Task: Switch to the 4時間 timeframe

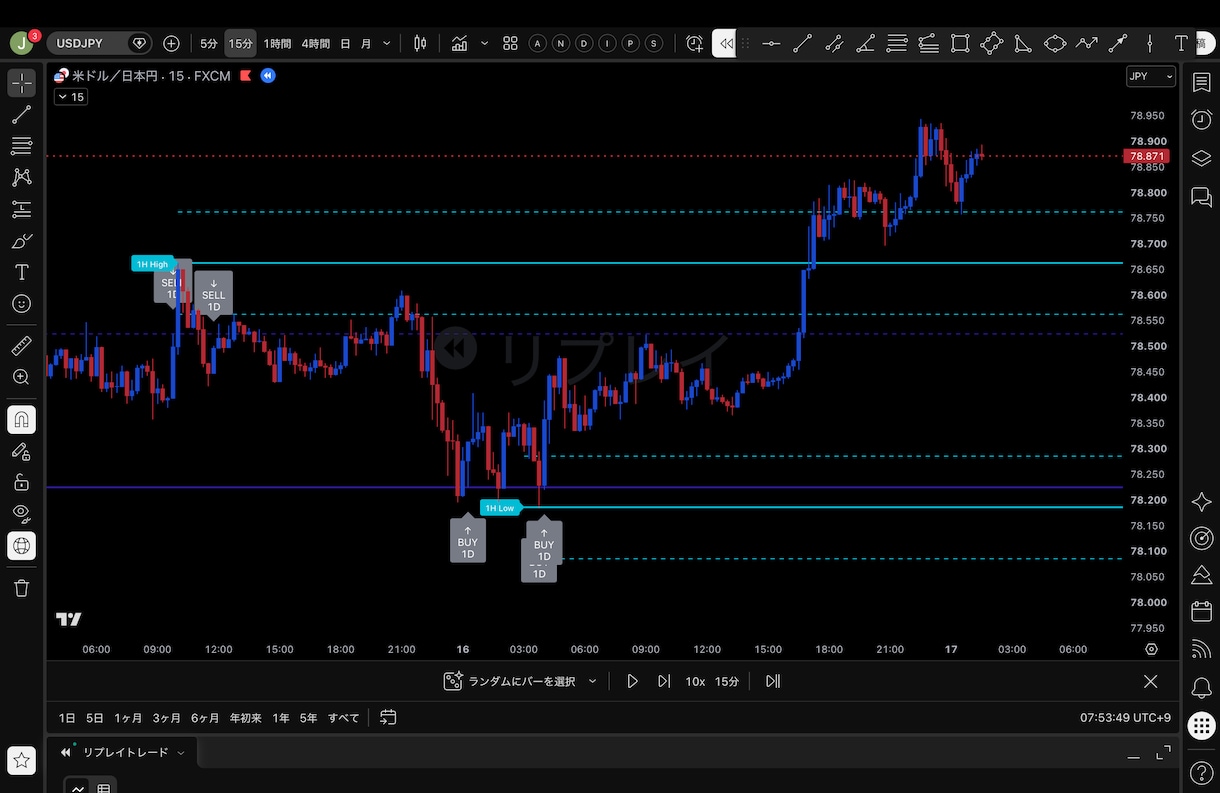Action: coord(316,43)
